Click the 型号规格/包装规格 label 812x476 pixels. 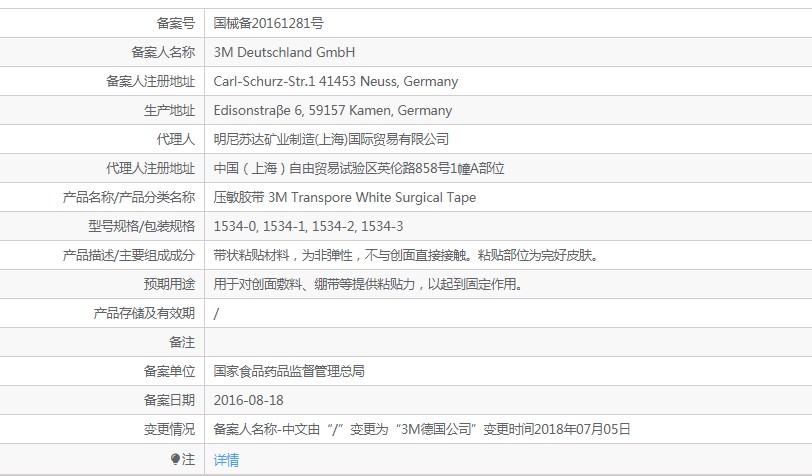pos(141,226)
